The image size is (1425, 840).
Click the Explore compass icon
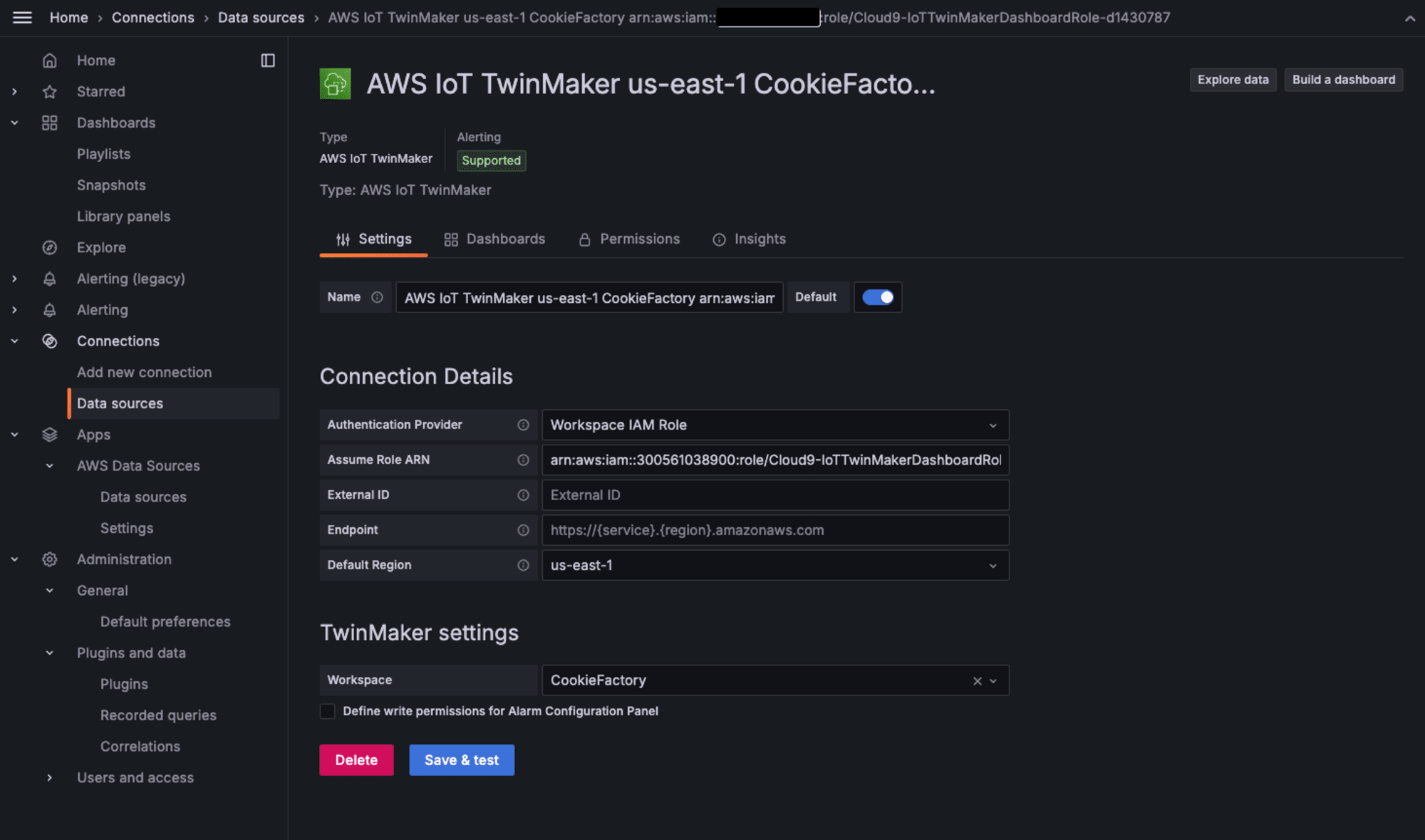click(49, 247)
